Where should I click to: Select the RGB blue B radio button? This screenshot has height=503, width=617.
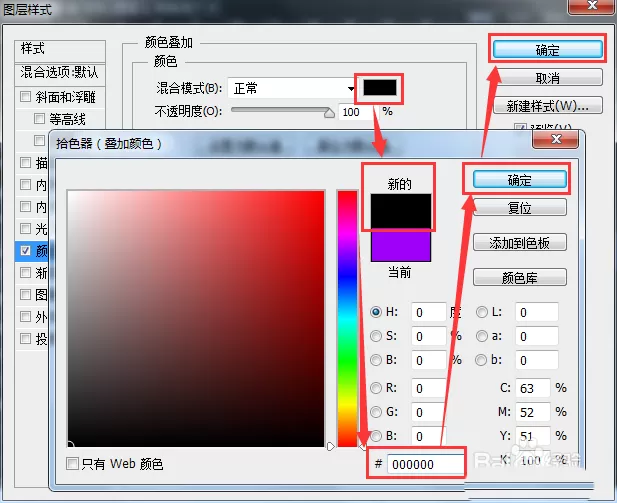[376, 436]
